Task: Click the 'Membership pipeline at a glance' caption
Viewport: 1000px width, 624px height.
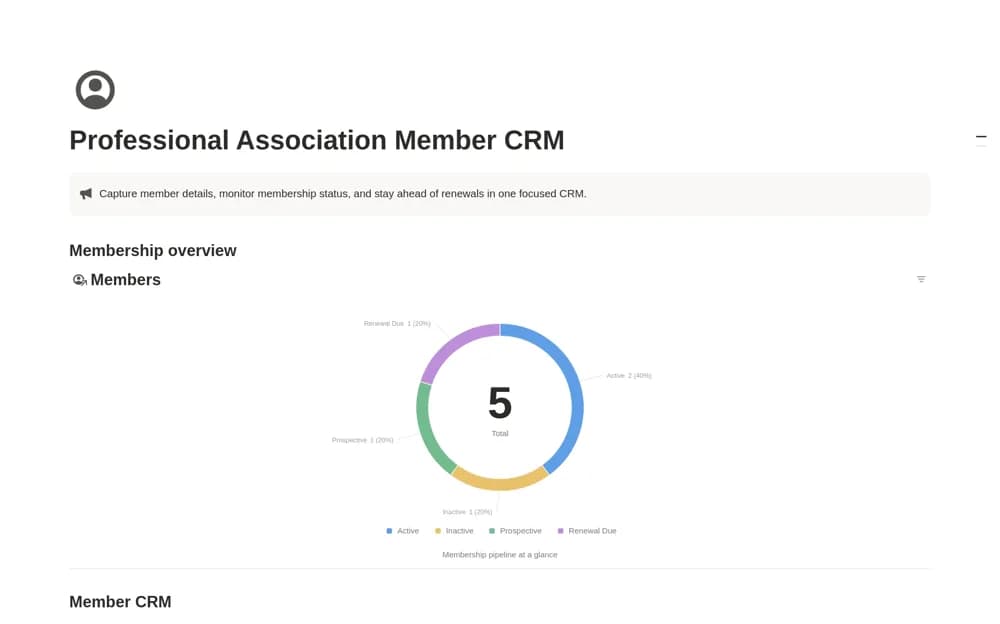Action: click(x=500, y=555)
